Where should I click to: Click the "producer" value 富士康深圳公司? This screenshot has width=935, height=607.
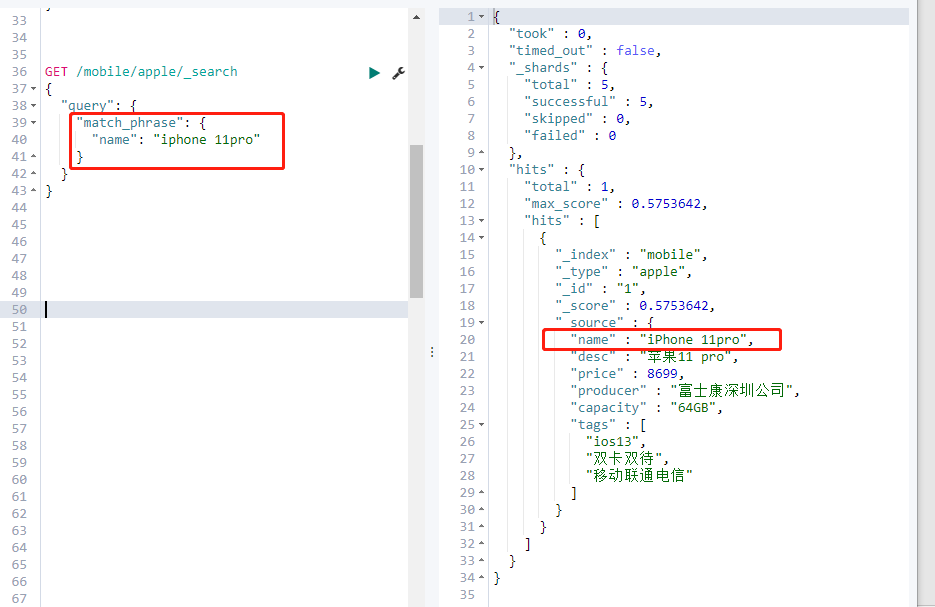tap(732, 391)
